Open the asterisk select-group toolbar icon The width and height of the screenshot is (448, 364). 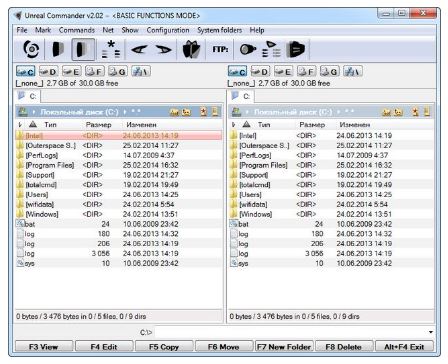[x=111, y=49]
